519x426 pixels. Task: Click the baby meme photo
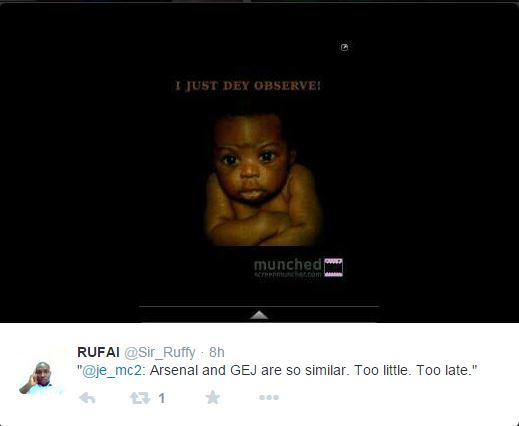(263, 180)
